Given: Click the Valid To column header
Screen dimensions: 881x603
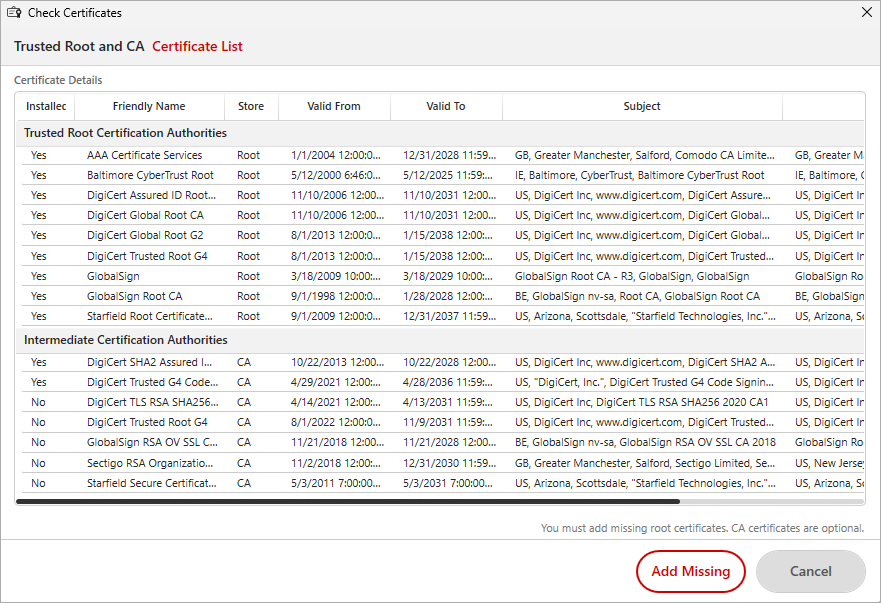Looking at the screenshot, I should pos(446,106).
